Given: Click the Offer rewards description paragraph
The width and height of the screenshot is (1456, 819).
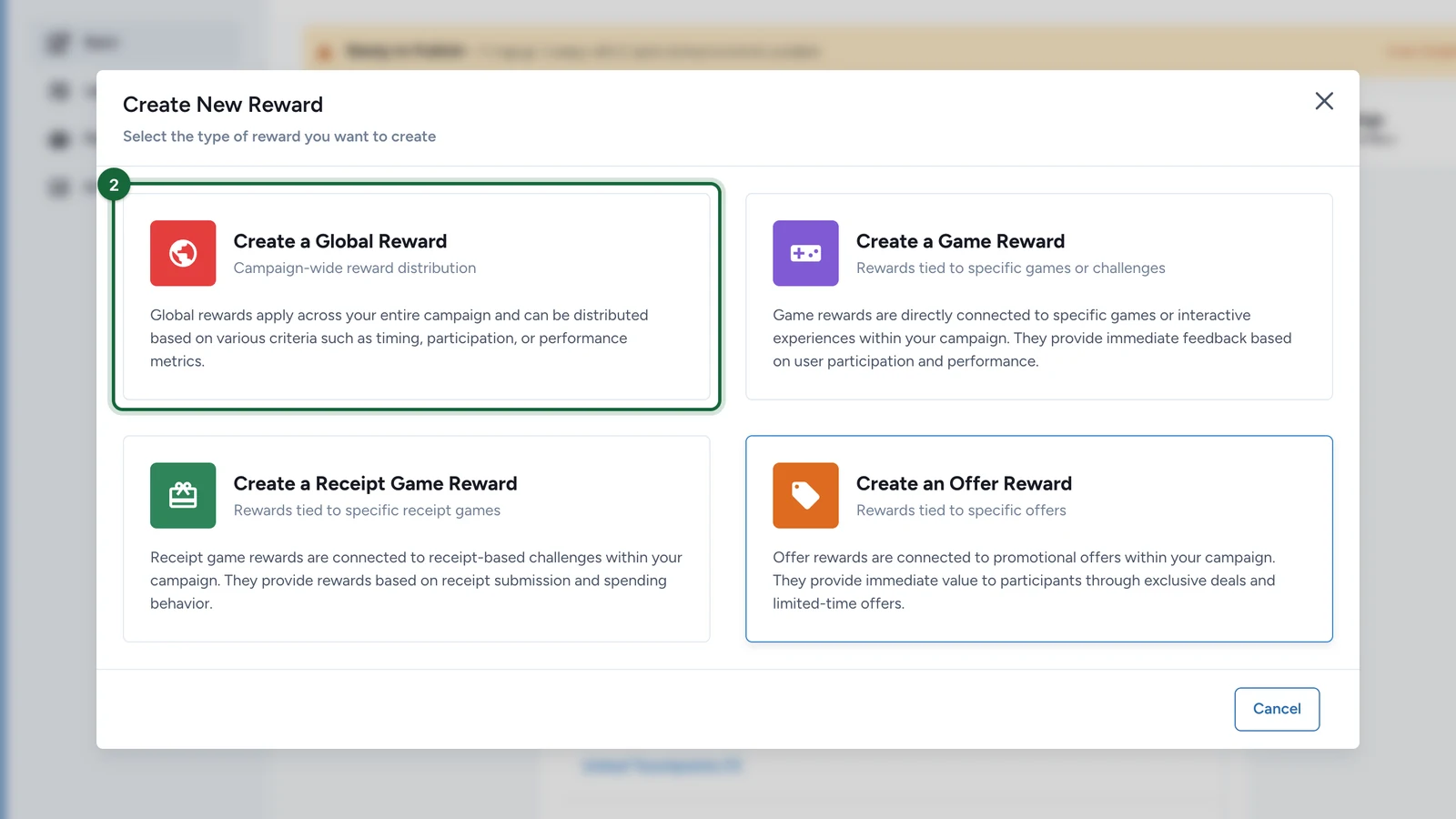Looking at the screenshot, I should [x=1024, y=580].
